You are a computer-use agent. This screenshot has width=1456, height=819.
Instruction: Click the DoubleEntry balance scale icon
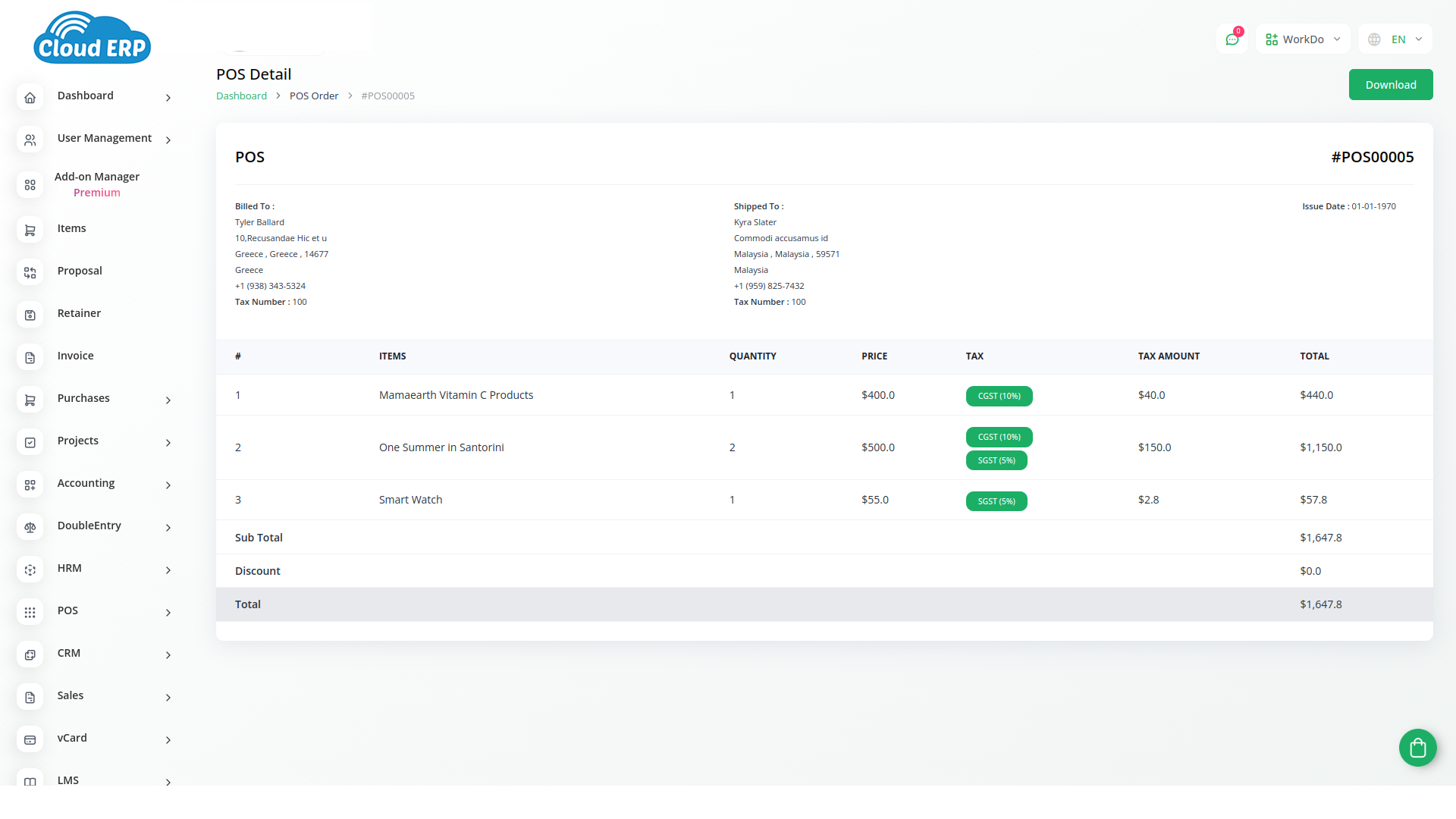[x=30, y=527]
